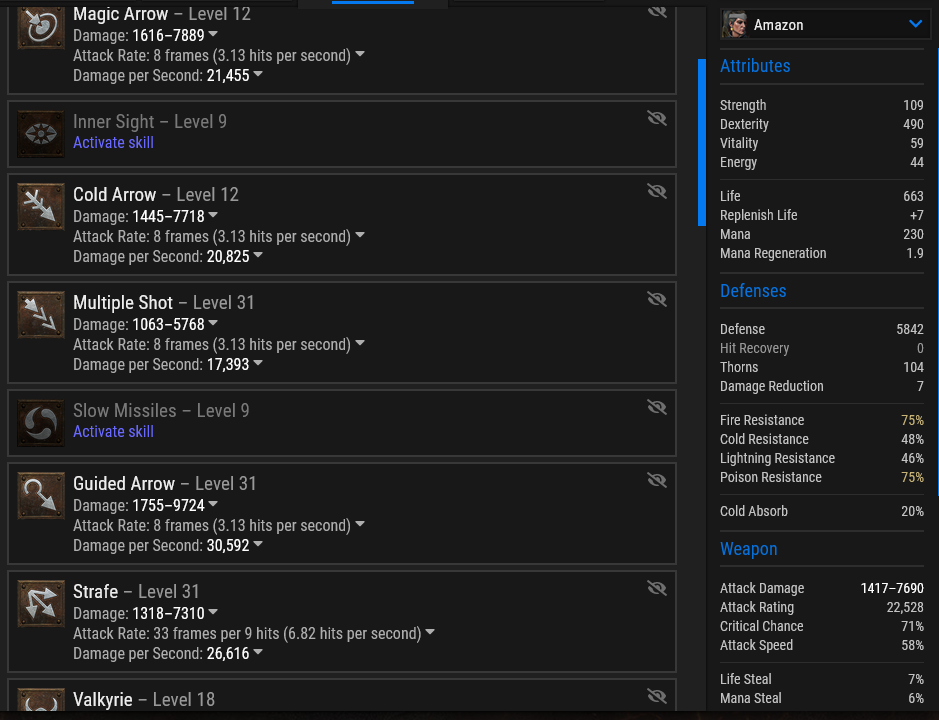Click the Strafe skill icon
Image resolution: width=939 pixels, height=720 pixels.
tap(41, 604)
